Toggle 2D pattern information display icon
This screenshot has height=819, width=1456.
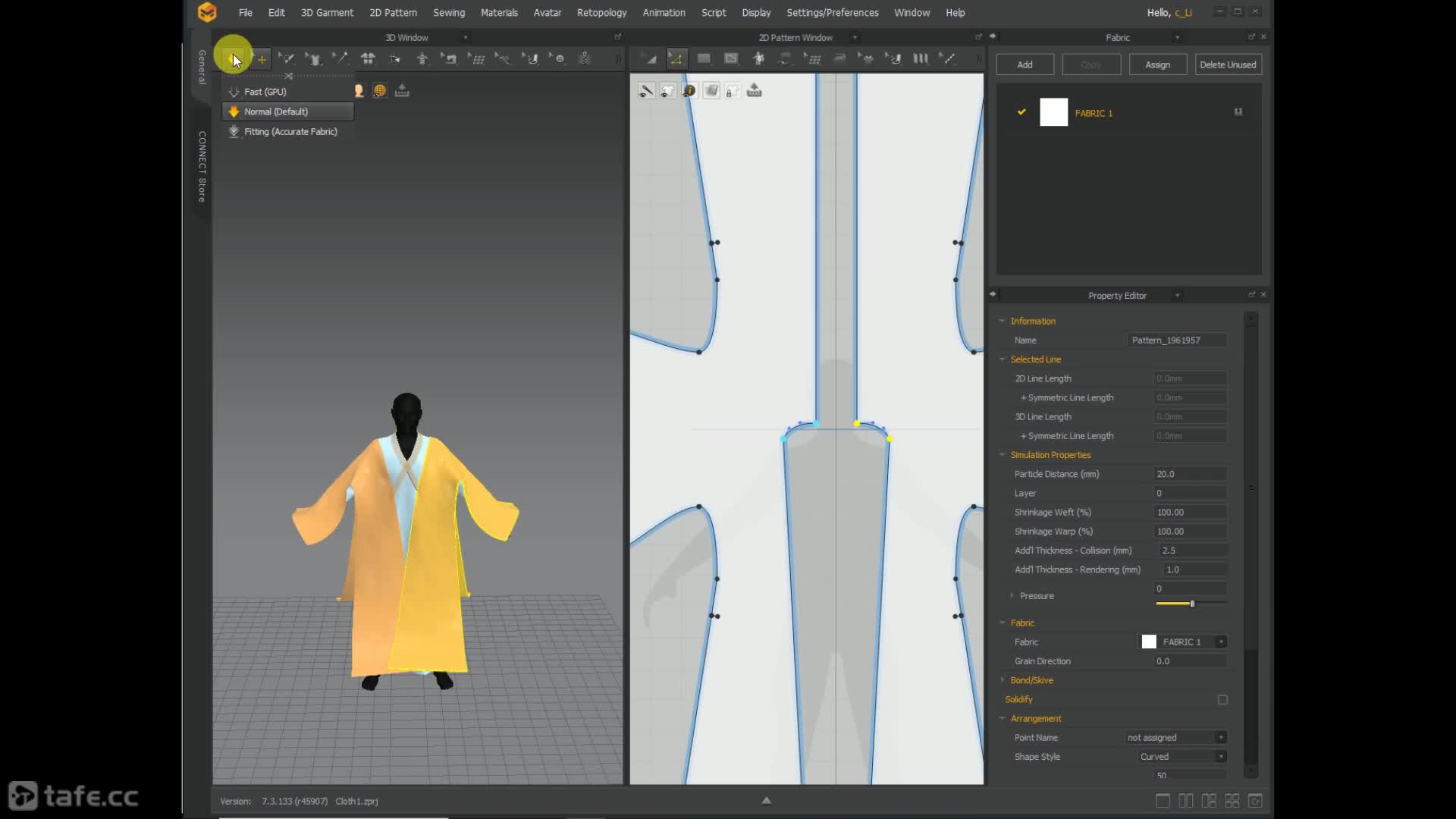tap(689, 91)
